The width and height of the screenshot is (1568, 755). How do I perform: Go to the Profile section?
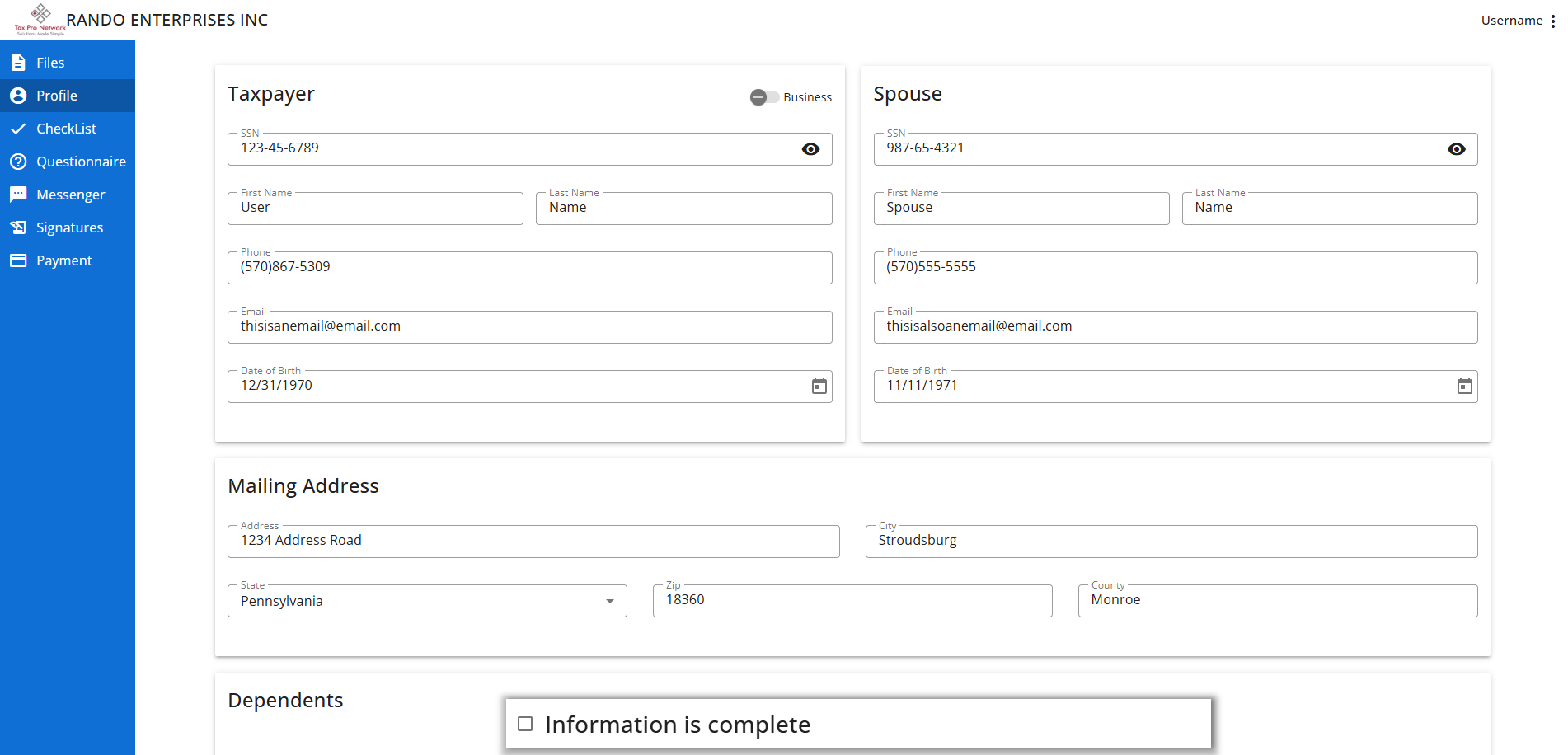pos(57,96)
